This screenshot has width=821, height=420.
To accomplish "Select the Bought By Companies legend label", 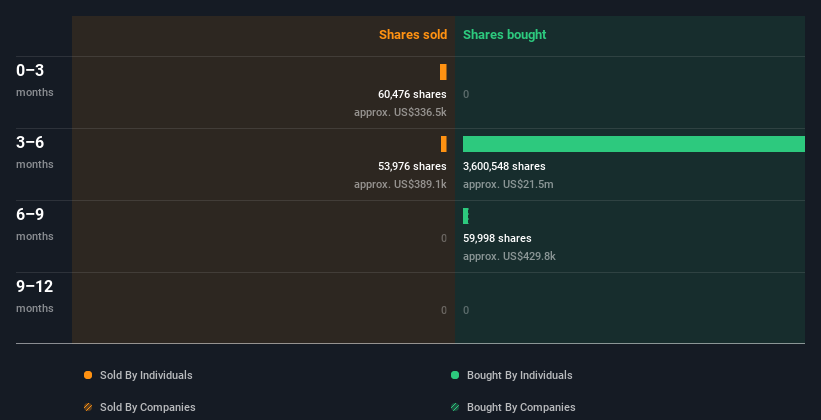I will 521,407.
